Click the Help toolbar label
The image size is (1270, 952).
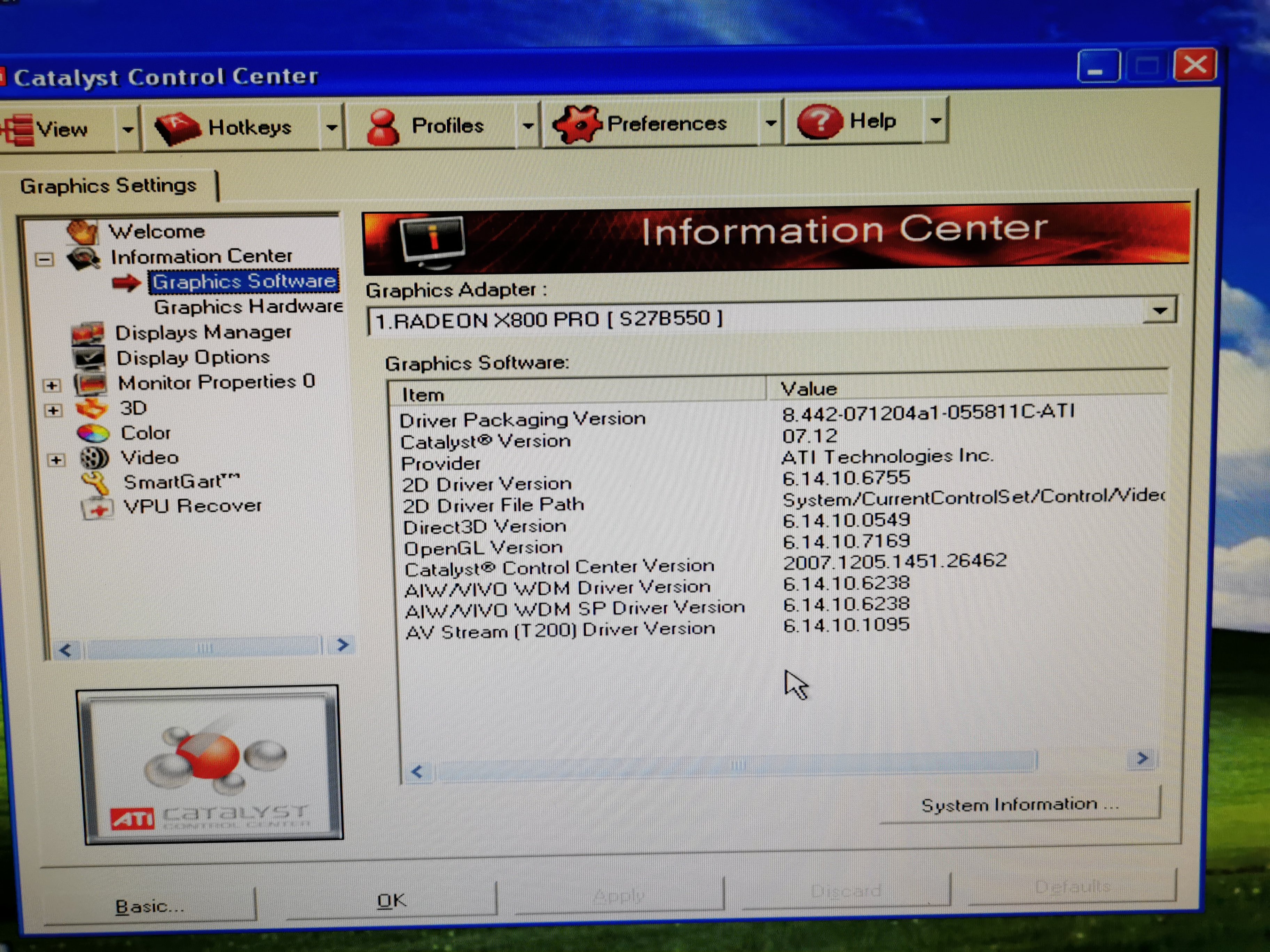coord(873,120)
